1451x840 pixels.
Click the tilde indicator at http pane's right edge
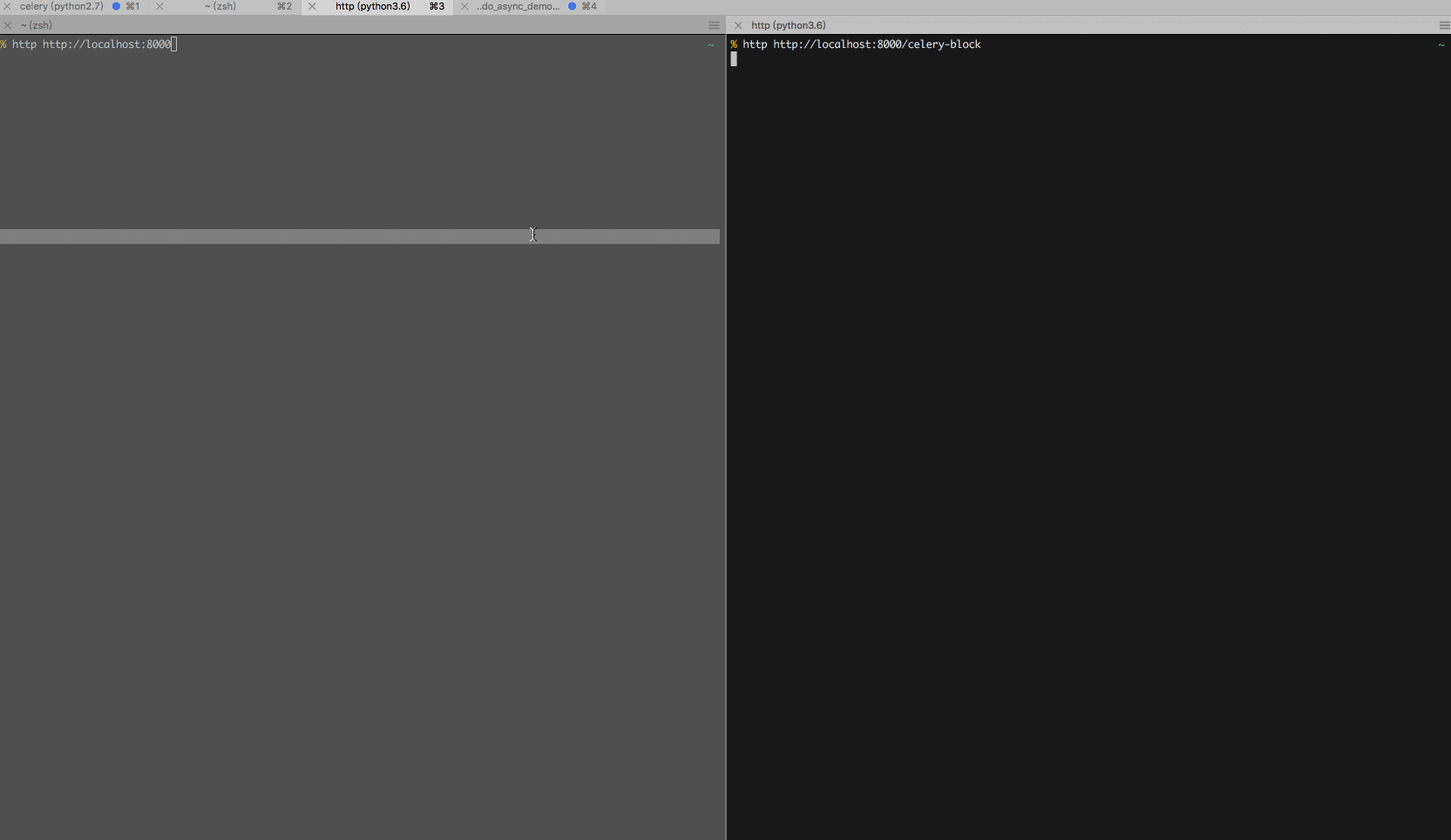tap(1441, 46)
